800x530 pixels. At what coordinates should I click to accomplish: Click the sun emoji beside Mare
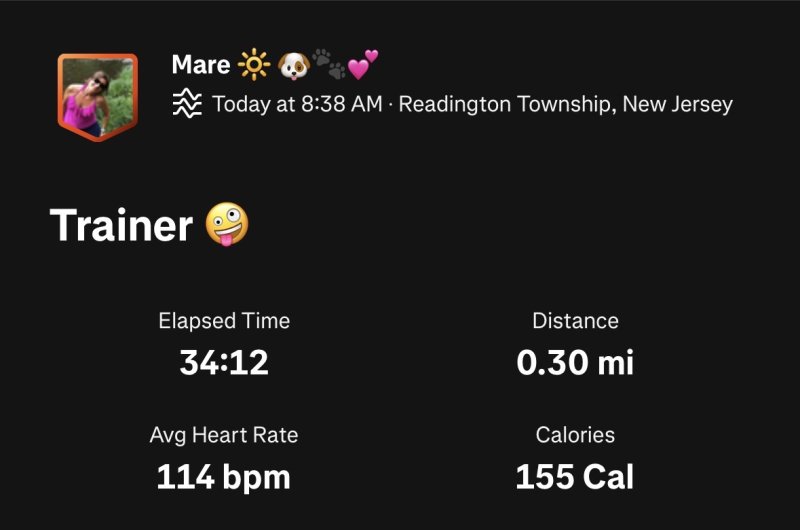tap(254, 66)
